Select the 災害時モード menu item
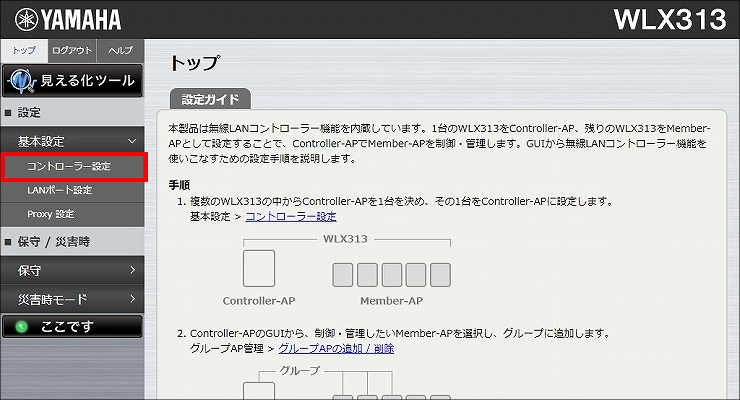Screen dimensions: 740x400 [72, 299]
